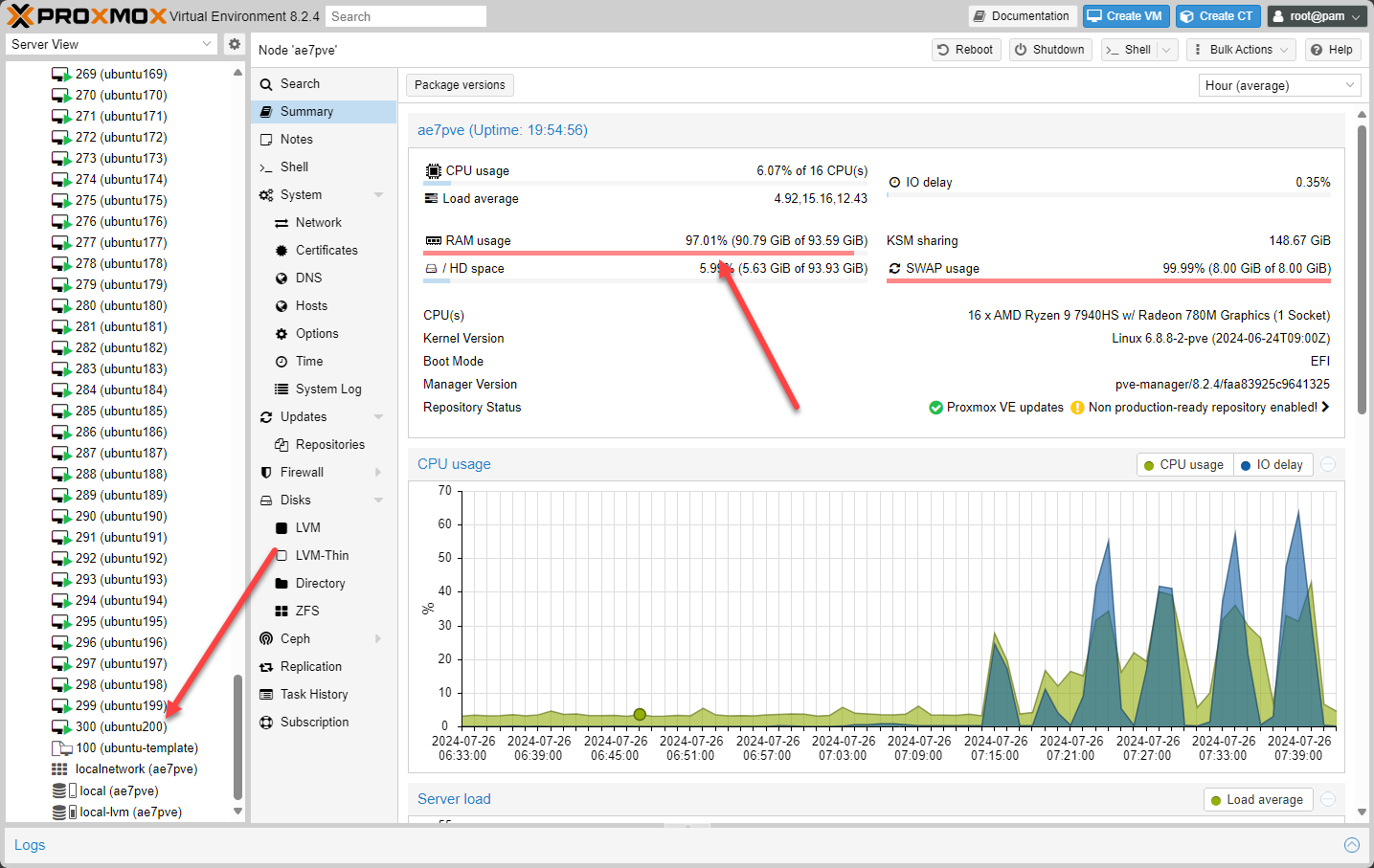The height and width of the screenshot is (868, 1374).
Task: Collapse the System menu section
Action: click(x=378, y=195)
